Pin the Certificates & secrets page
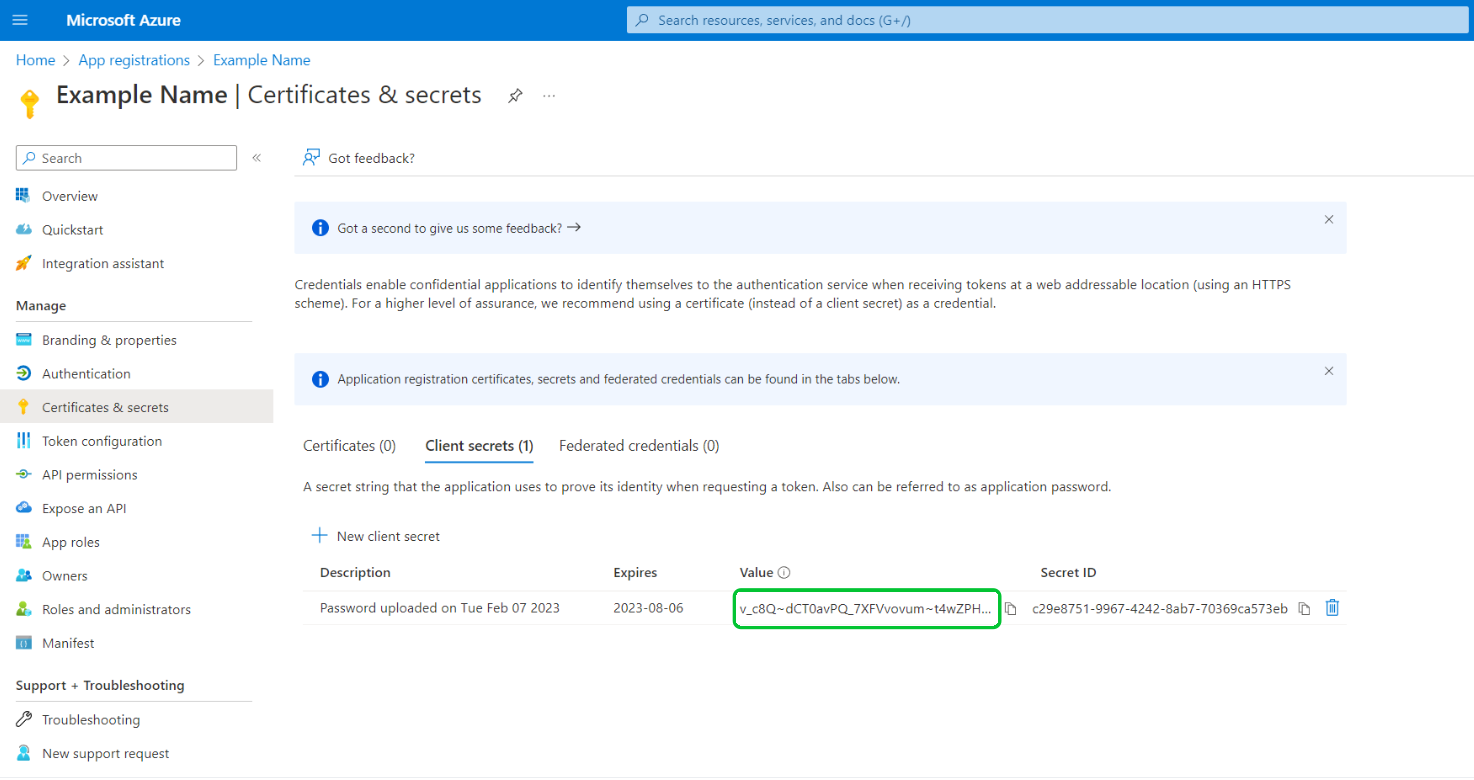This screenshot has width=1474, height=780. 515,96
